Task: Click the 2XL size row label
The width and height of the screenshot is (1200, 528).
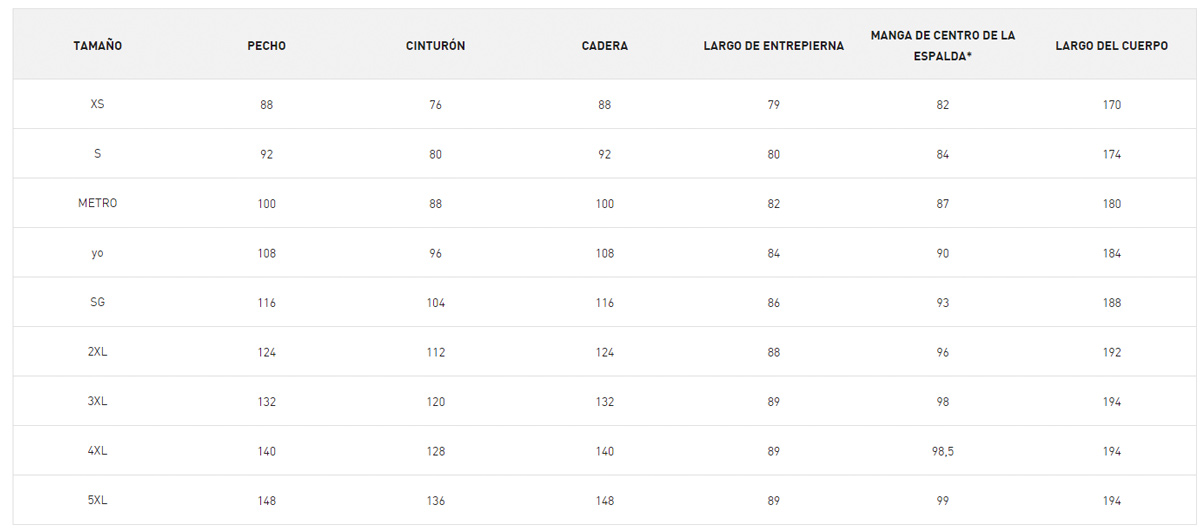Action: click(97, 352)
